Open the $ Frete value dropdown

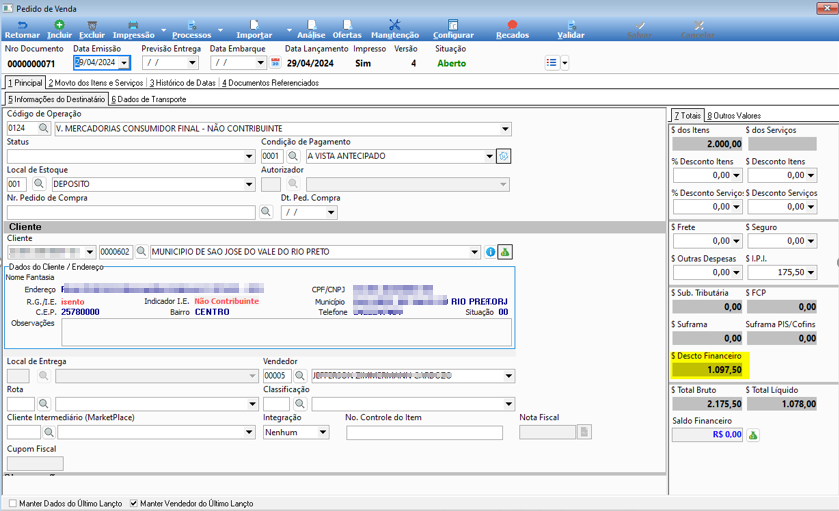[x=736, y=241]
